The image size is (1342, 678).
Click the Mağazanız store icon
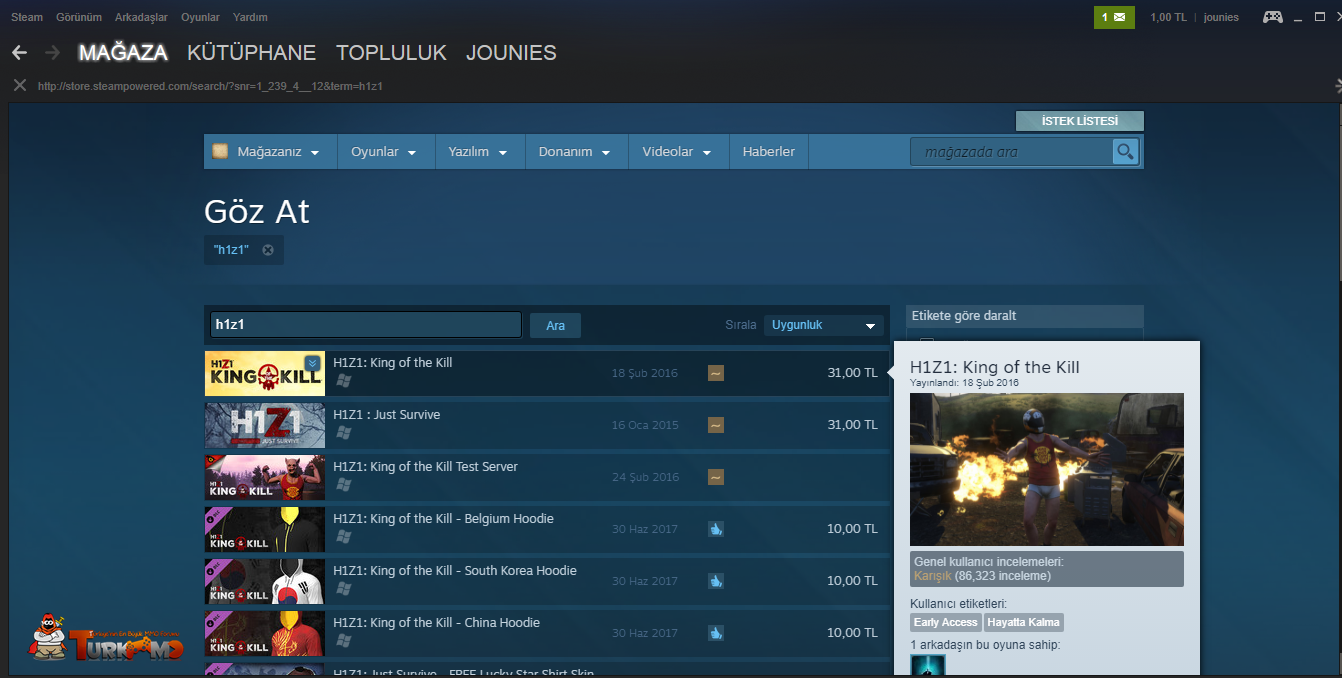pyautogui.click(x=220, y=152)
